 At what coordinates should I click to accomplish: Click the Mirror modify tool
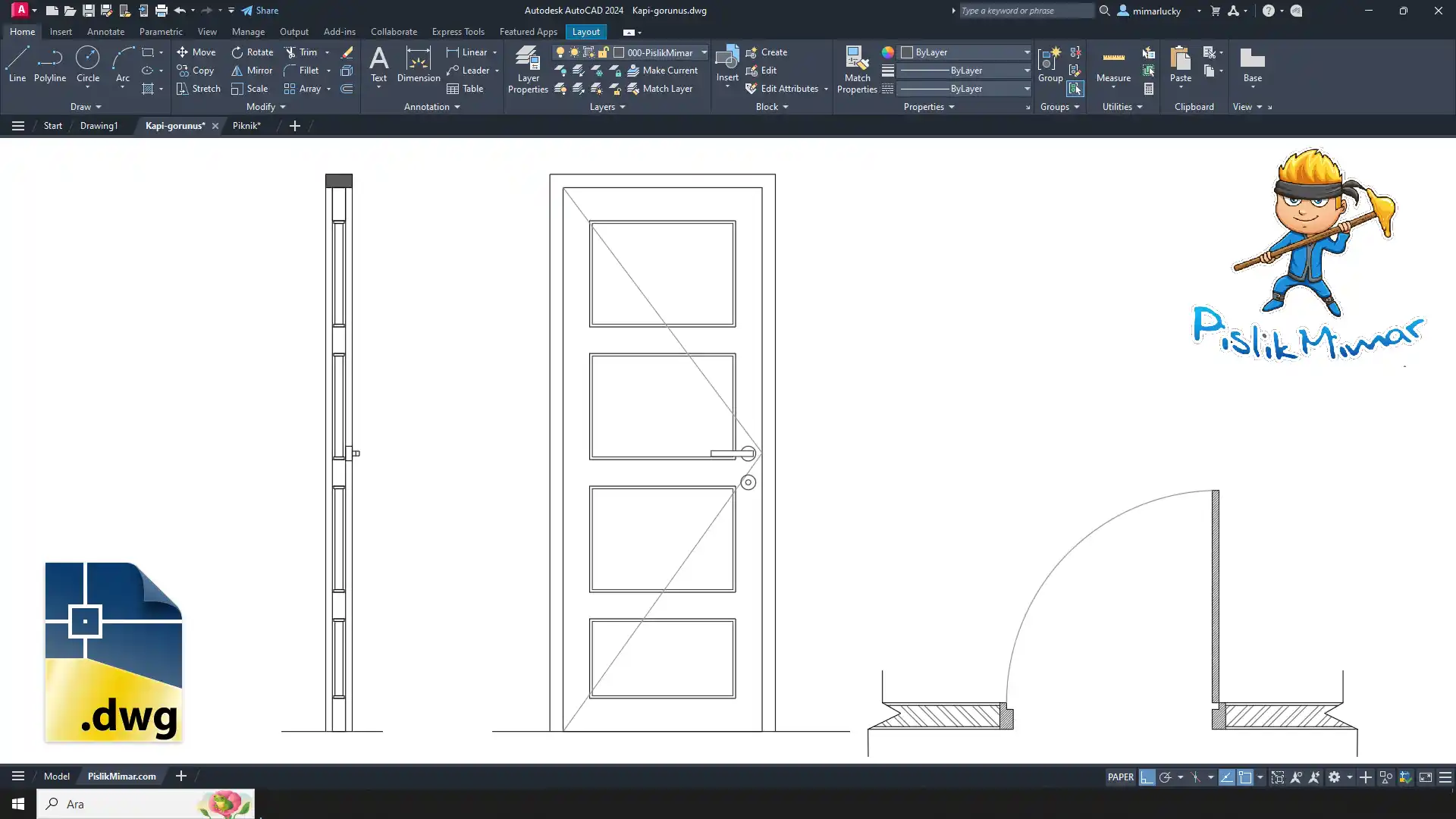coord(251,71)
